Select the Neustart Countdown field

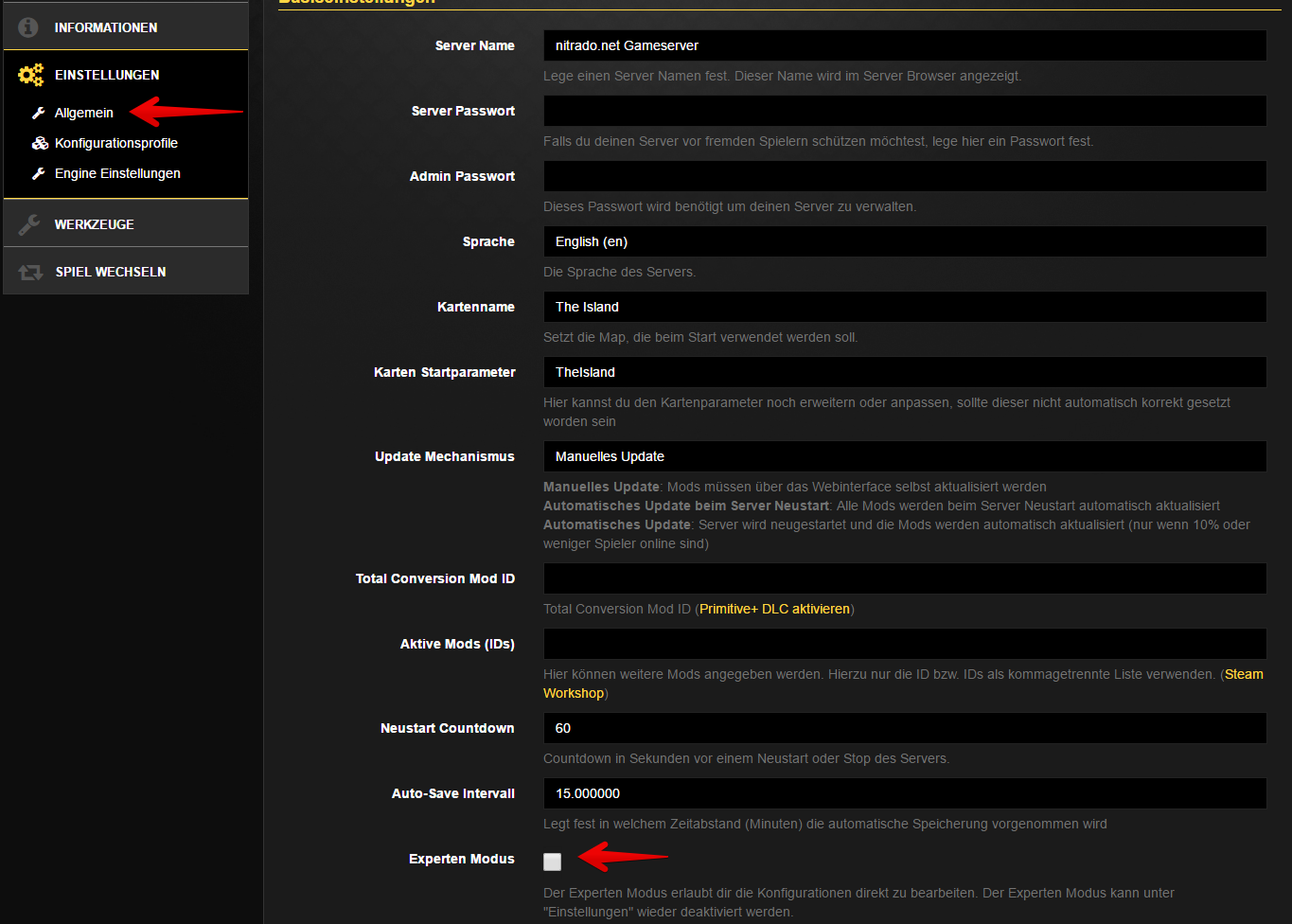(x=904, y=728)
